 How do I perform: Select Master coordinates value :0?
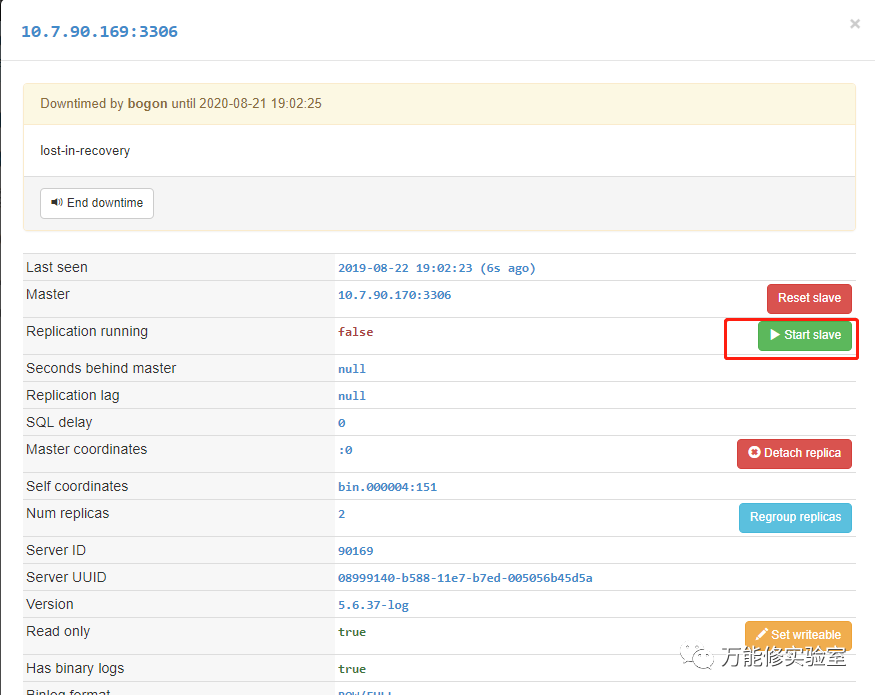coord(345,450)
